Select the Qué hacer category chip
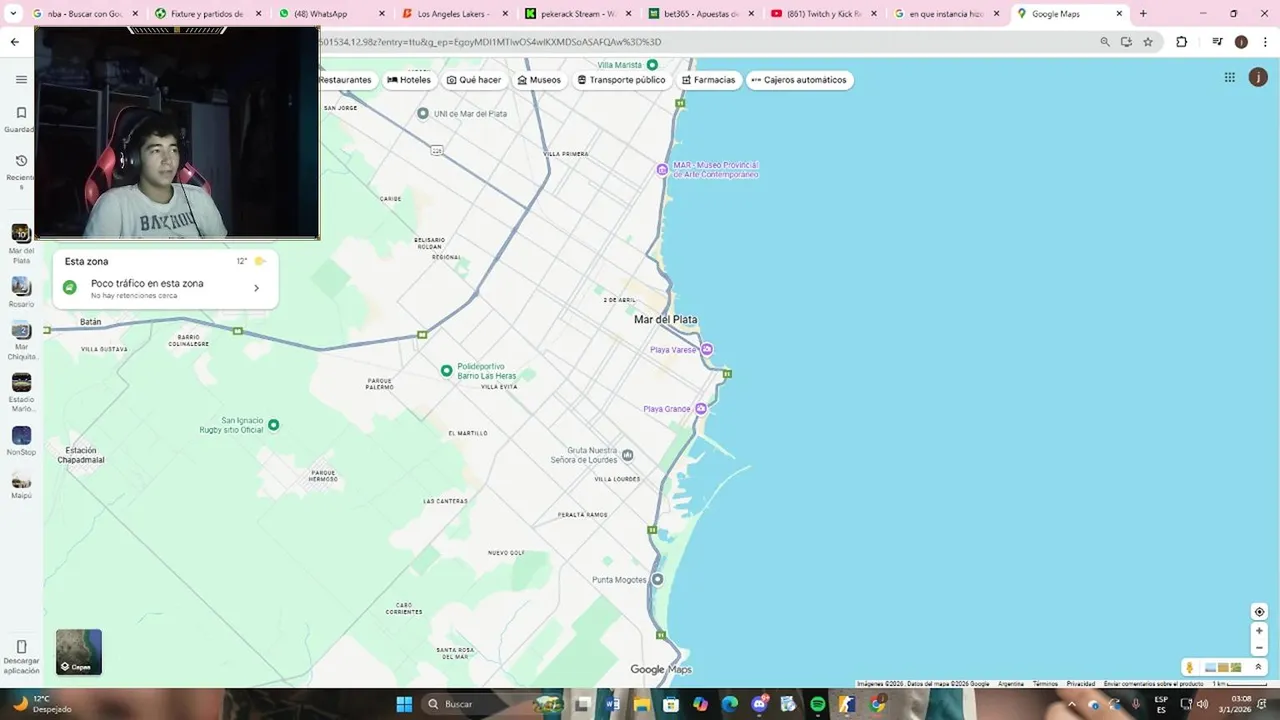1280x720 pixels. (474, 80)
